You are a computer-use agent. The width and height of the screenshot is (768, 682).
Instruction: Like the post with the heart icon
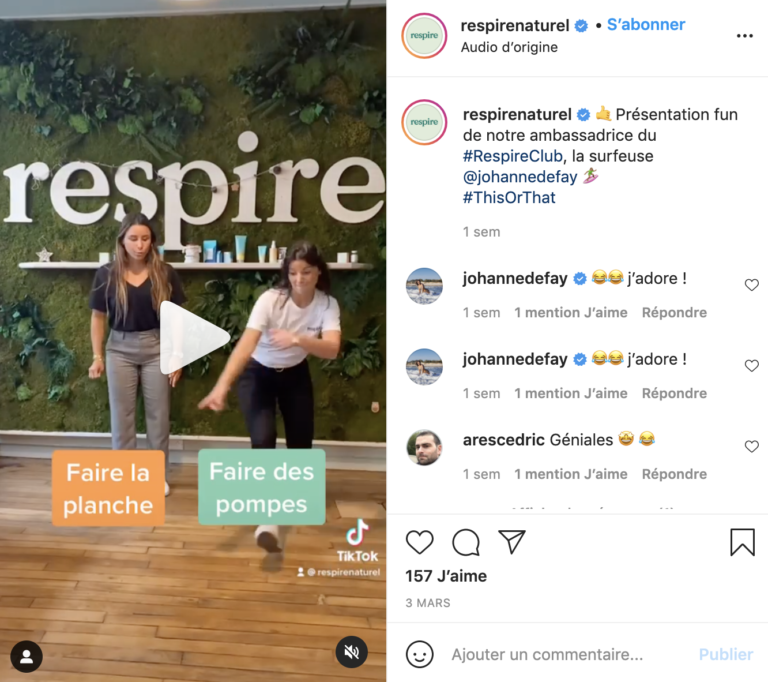click(420, 542)
